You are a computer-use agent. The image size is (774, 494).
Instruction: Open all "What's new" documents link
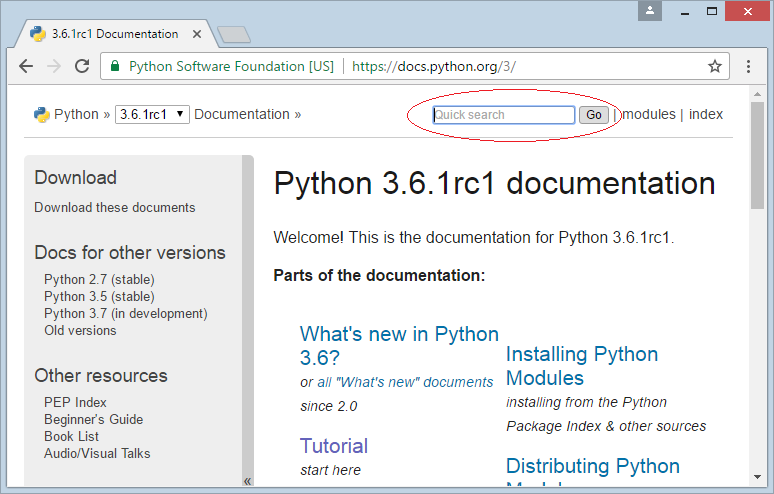click(x=405, y=382)
